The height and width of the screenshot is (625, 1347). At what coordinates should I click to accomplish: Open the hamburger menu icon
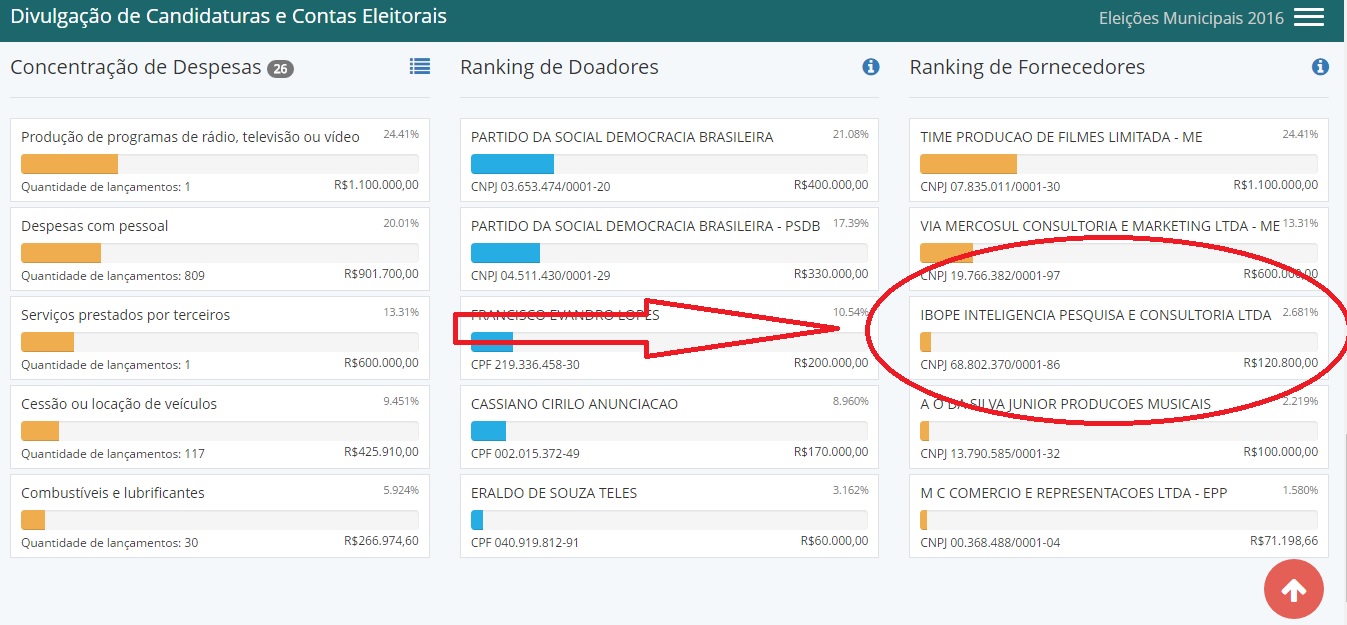[1308, 18]
